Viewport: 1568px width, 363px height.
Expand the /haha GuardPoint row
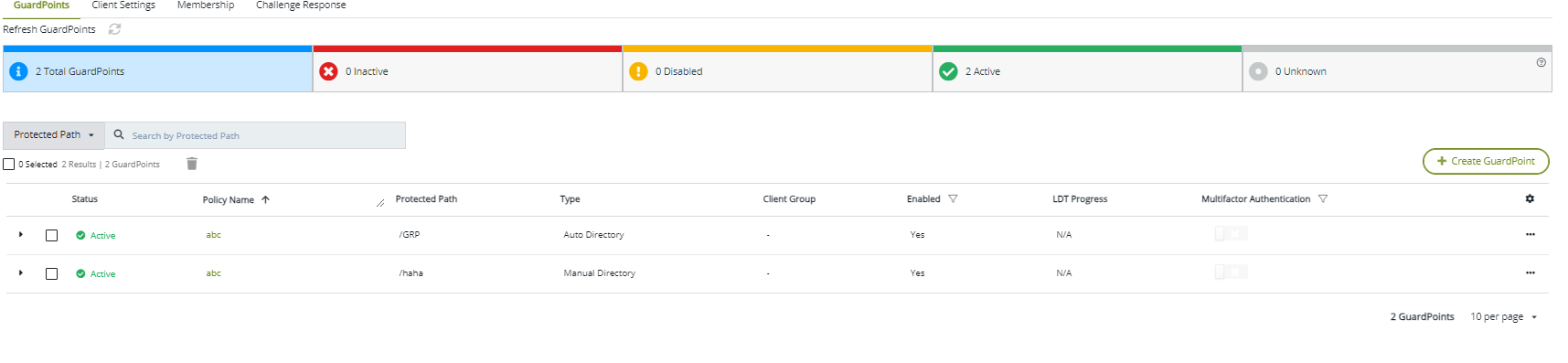[x=20, y=273]
